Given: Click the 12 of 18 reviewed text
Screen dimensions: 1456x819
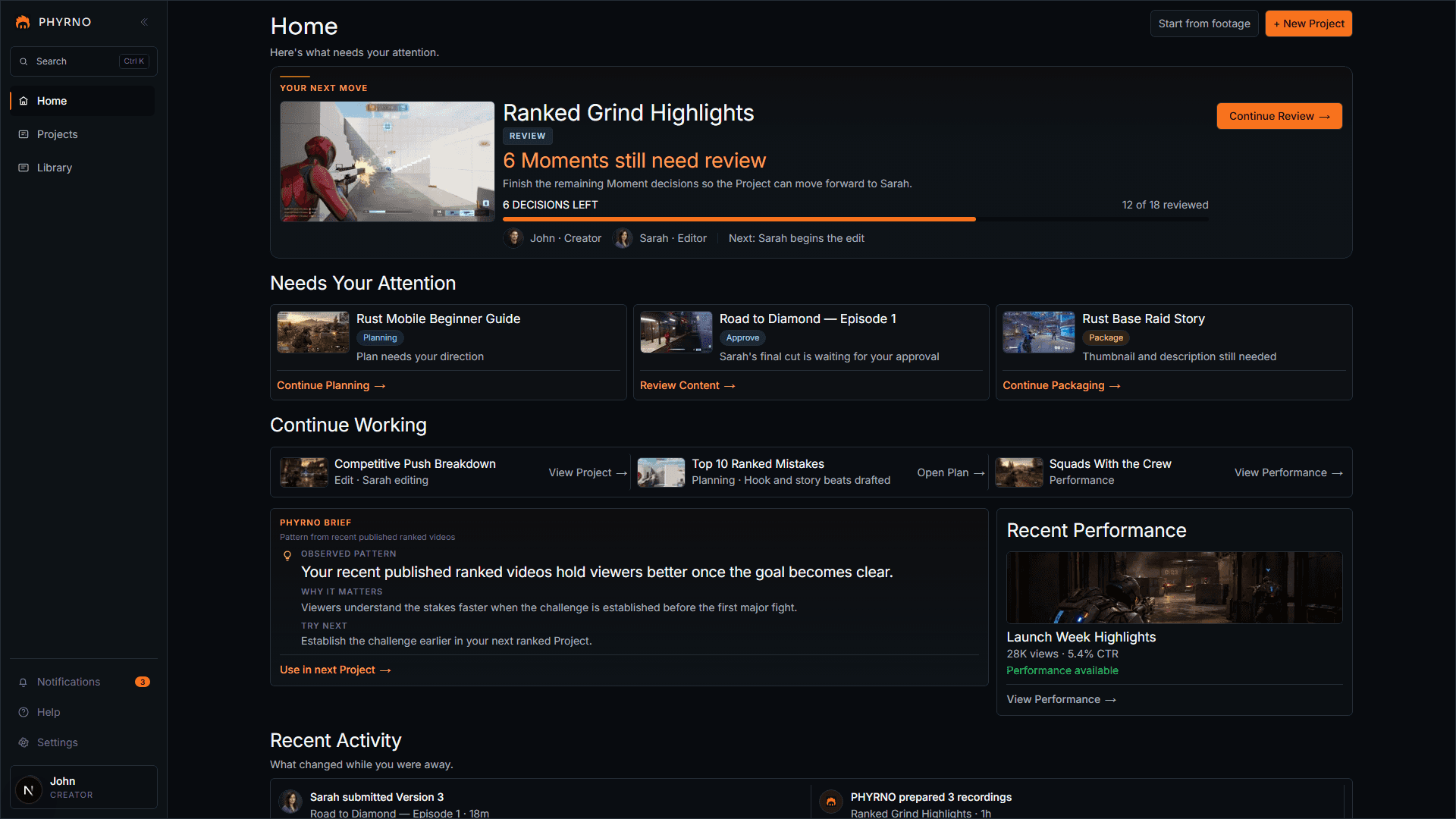Looking at the screenshot, I should click(x=1166, y=205).
